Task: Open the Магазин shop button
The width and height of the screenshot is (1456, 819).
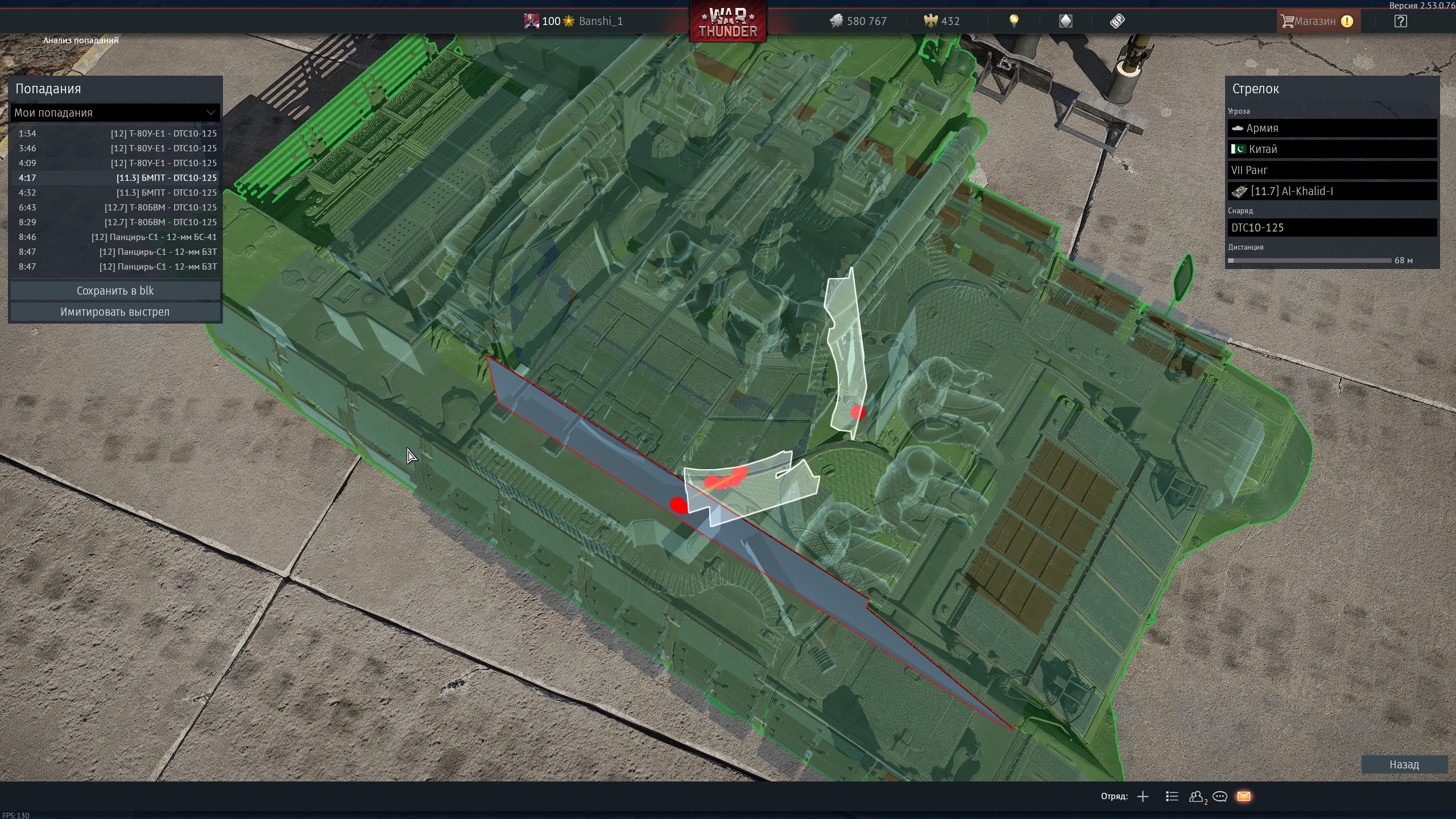Action: point(1316,21)
